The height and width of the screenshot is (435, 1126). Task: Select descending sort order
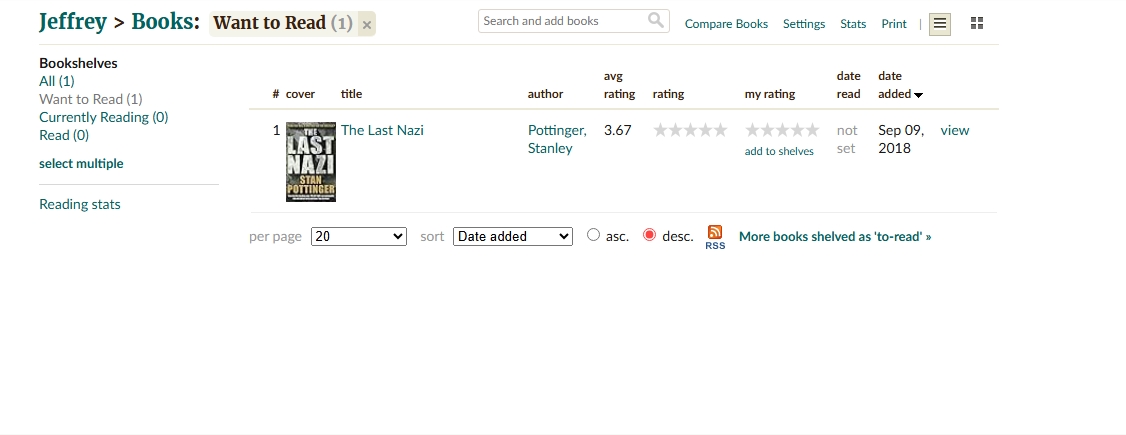pyautogui.click(x=649, y=235)
